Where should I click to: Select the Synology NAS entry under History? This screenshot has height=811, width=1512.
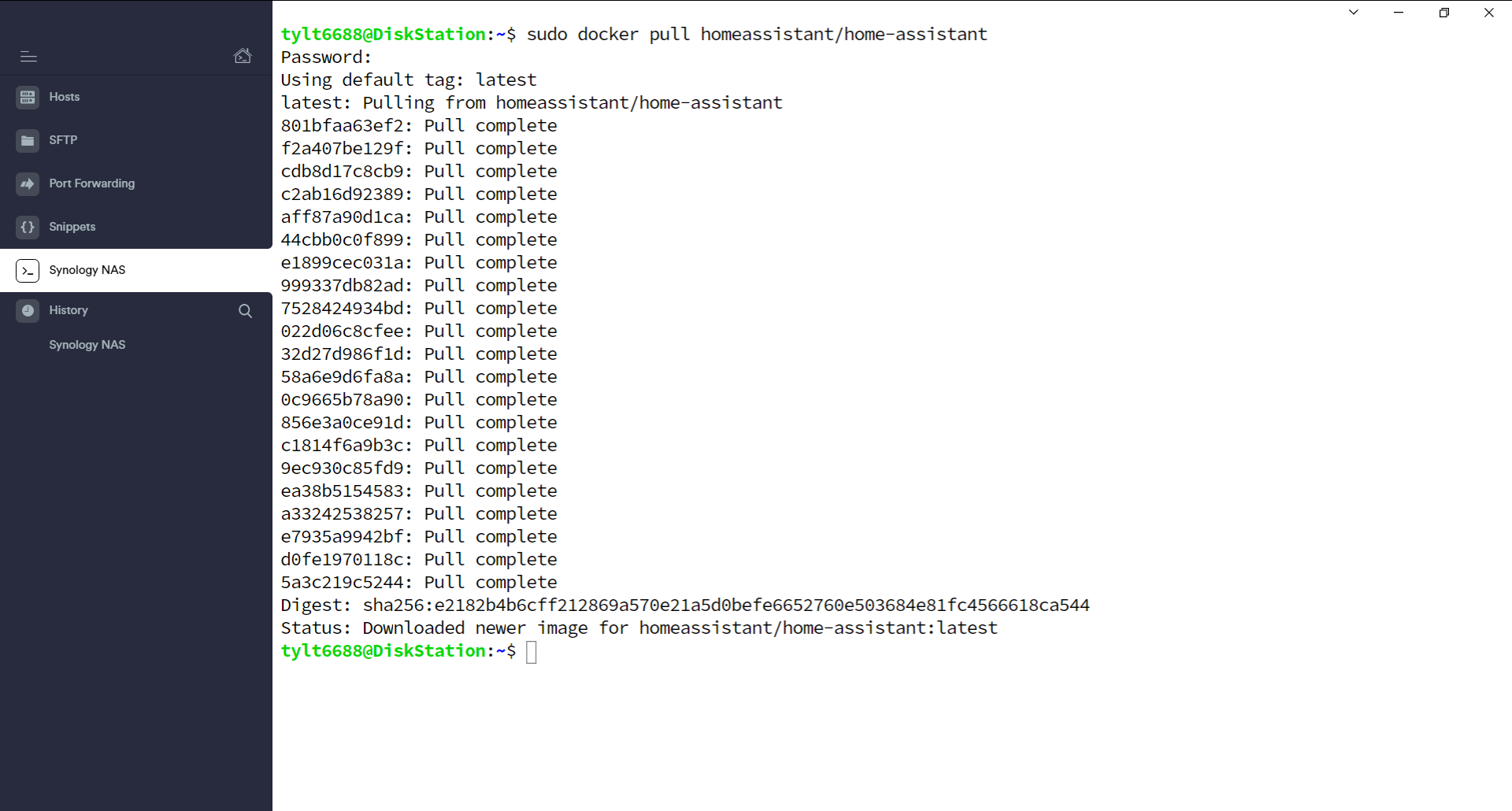87,345
